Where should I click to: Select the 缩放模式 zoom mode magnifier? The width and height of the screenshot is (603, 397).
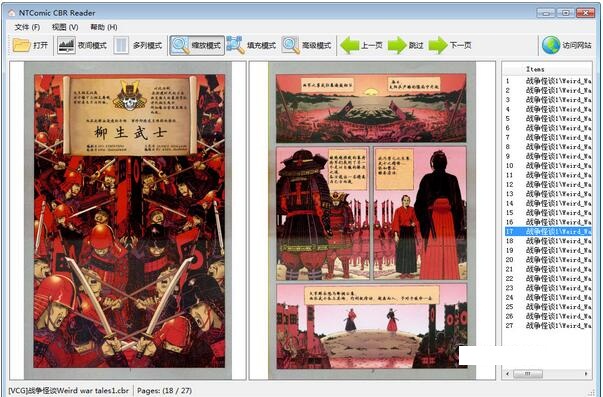pyautogui.click(x=179, y=45)
